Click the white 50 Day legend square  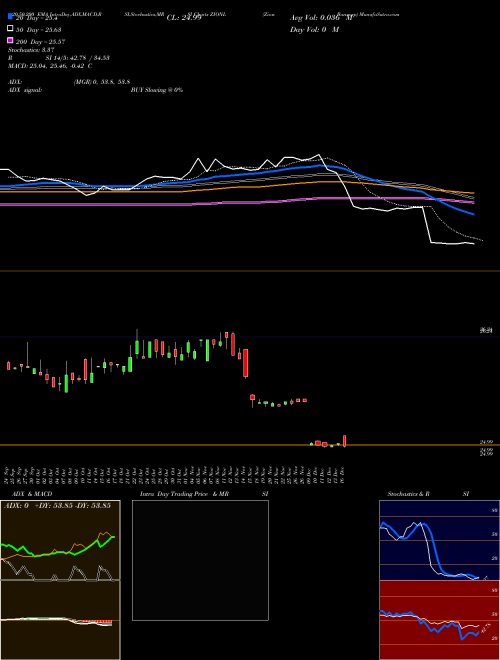pos(10,29)
